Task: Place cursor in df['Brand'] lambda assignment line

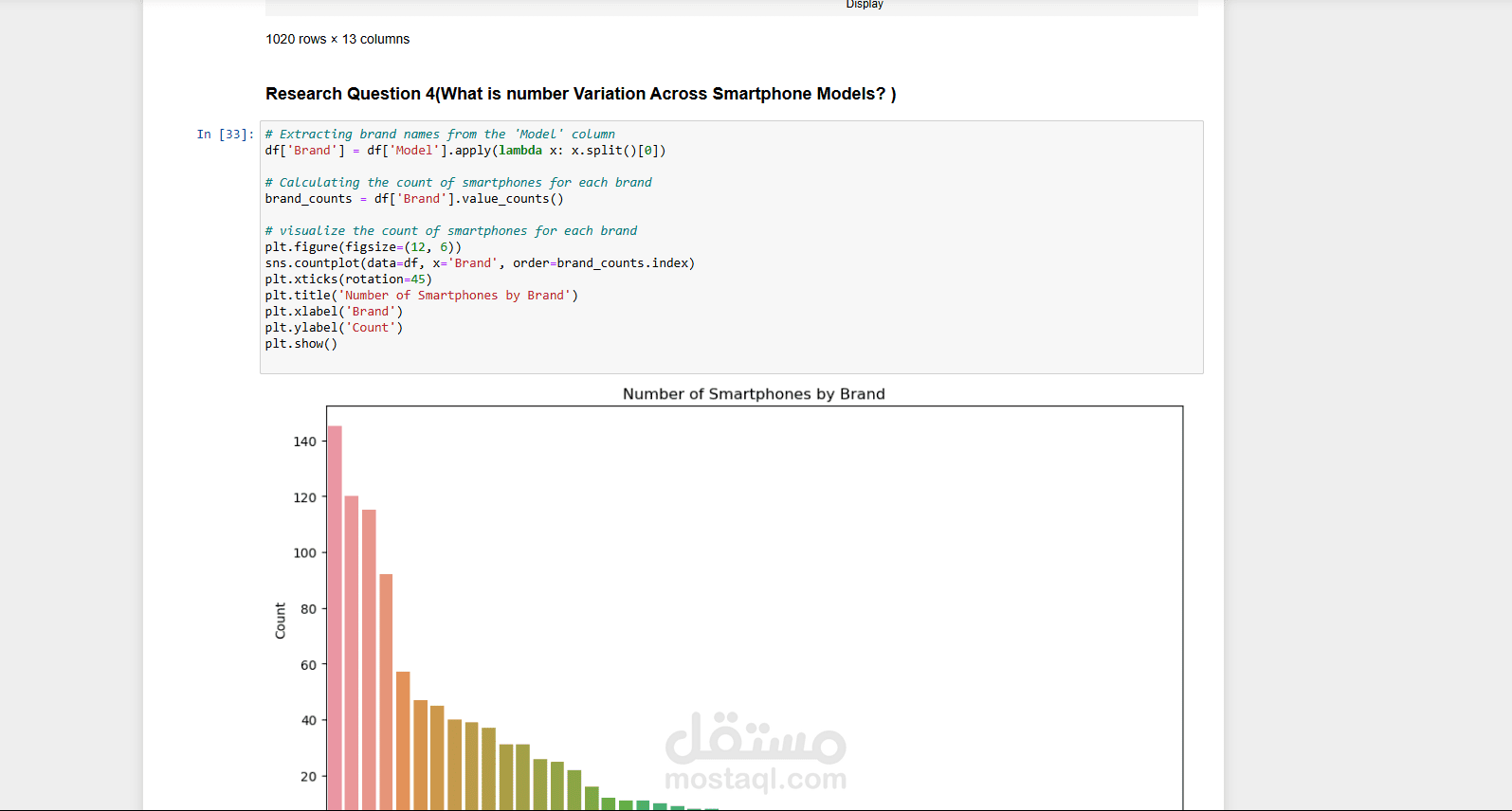Action: coord(465,151)
